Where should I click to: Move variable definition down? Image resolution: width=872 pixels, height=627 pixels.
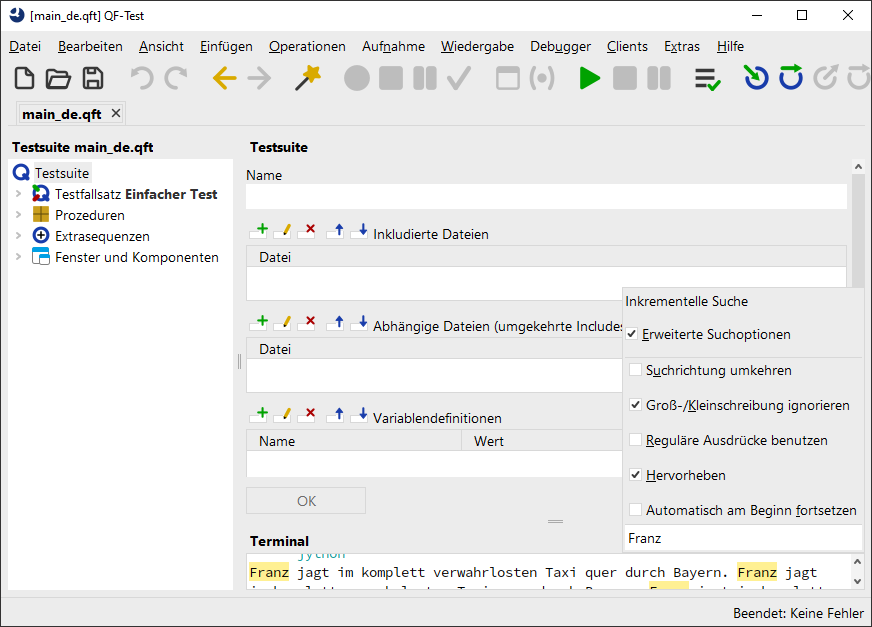[359, 414]
